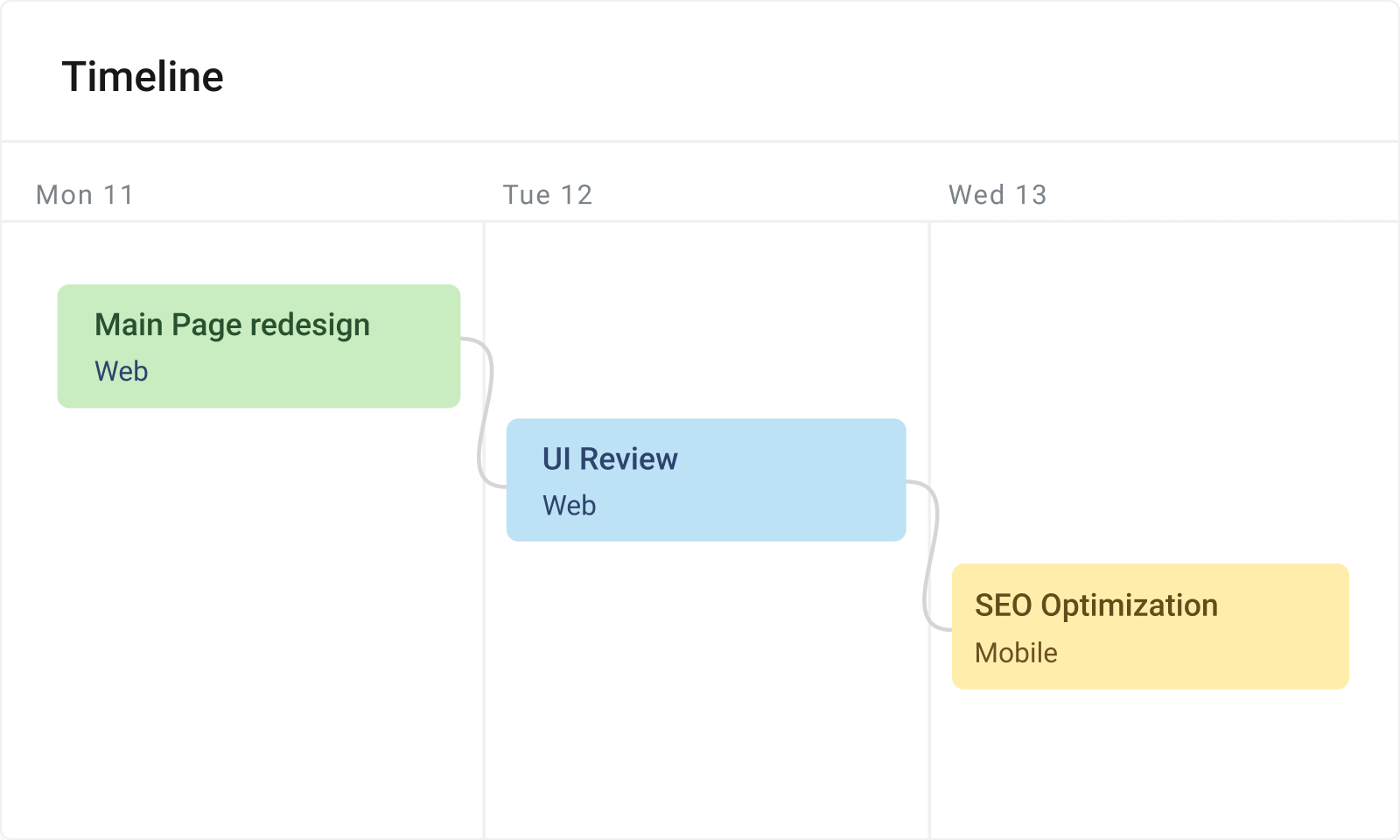Viewport: 1400px width, 840px height.
Task: Click the Web tag on Main Page redesign
Action: point(122,371)
